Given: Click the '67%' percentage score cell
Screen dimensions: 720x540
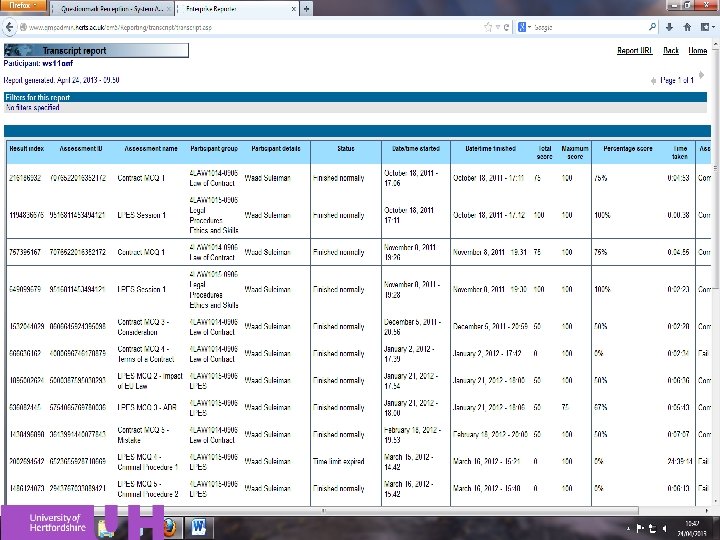Looking at the screenshot, I should pyautogui.click(x=601, y=408).
